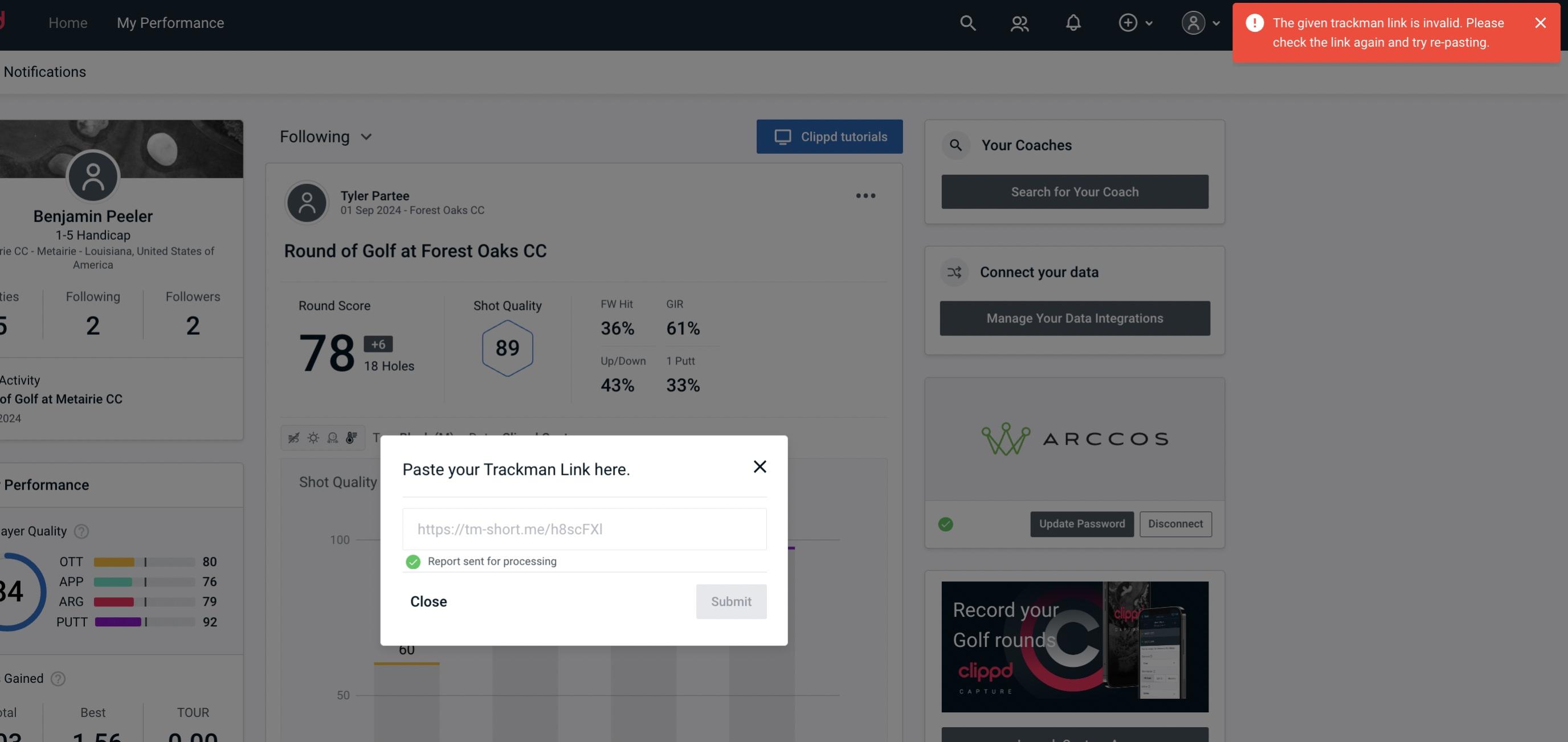Expand the Tyler Partee post options menu
1568x742 pixels.
pos(865,196)
